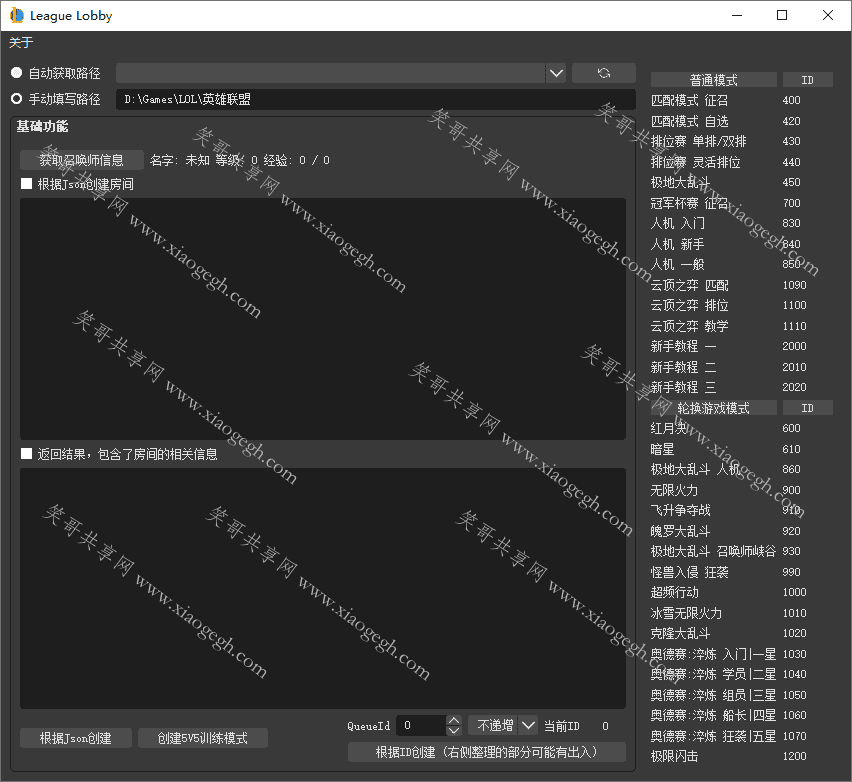Toggle the 返回结果 checkbox

[26, 454]
